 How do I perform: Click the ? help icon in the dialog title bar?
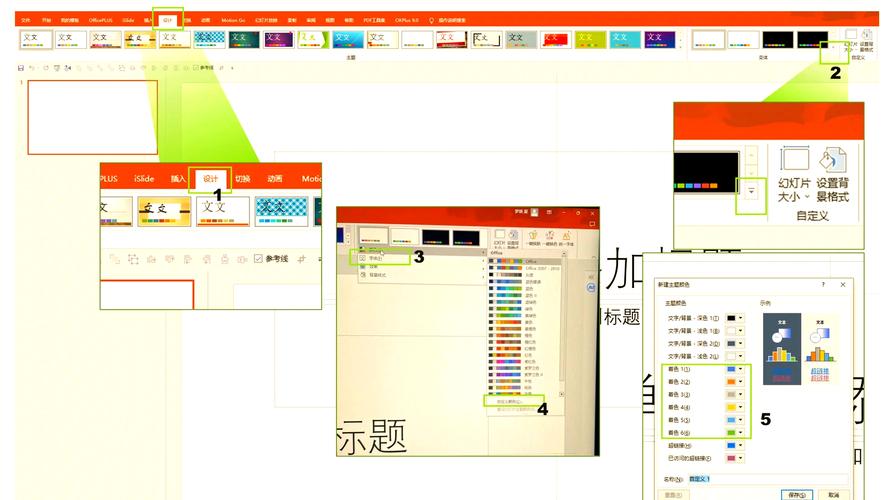823,284
